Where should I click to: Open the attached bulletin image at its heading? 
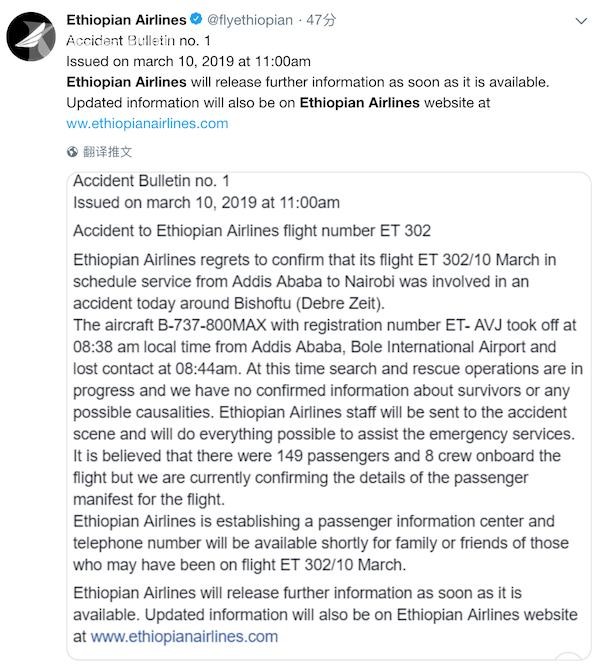coord(152,181)
